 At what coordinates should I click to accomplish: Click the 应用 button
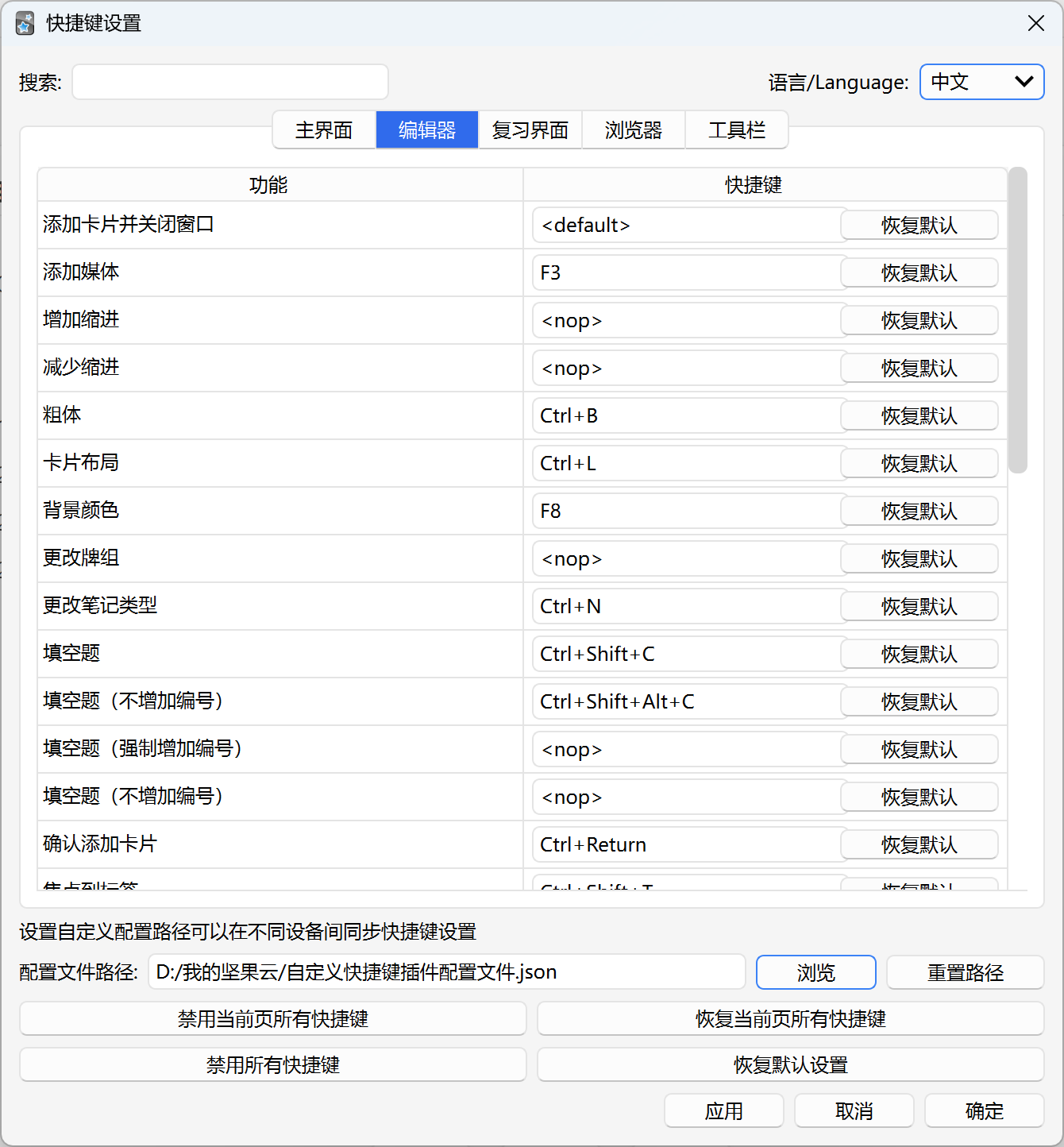(723, 1110)
